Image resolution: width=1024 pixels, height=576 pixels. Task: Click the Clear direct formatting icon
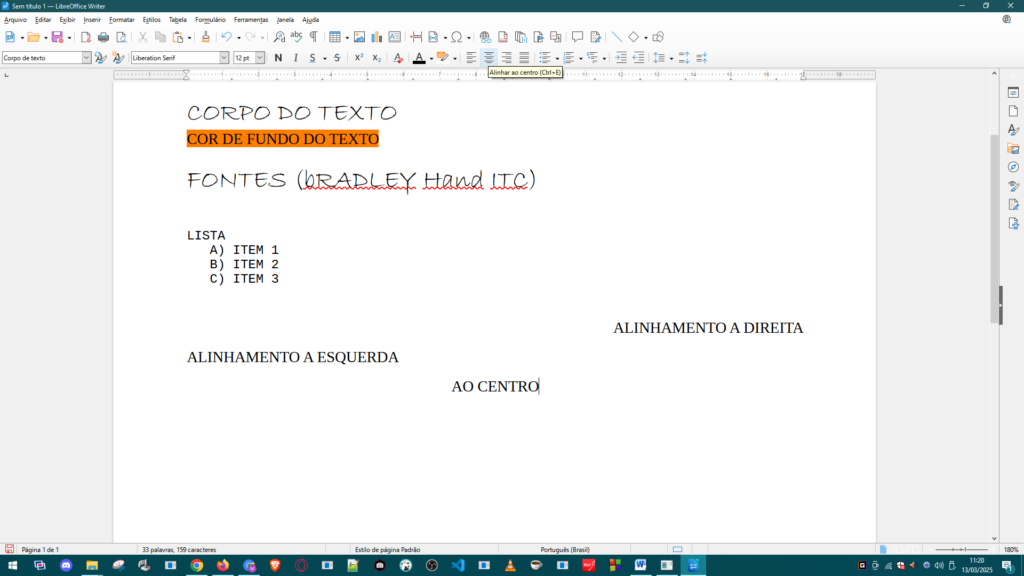397,58
